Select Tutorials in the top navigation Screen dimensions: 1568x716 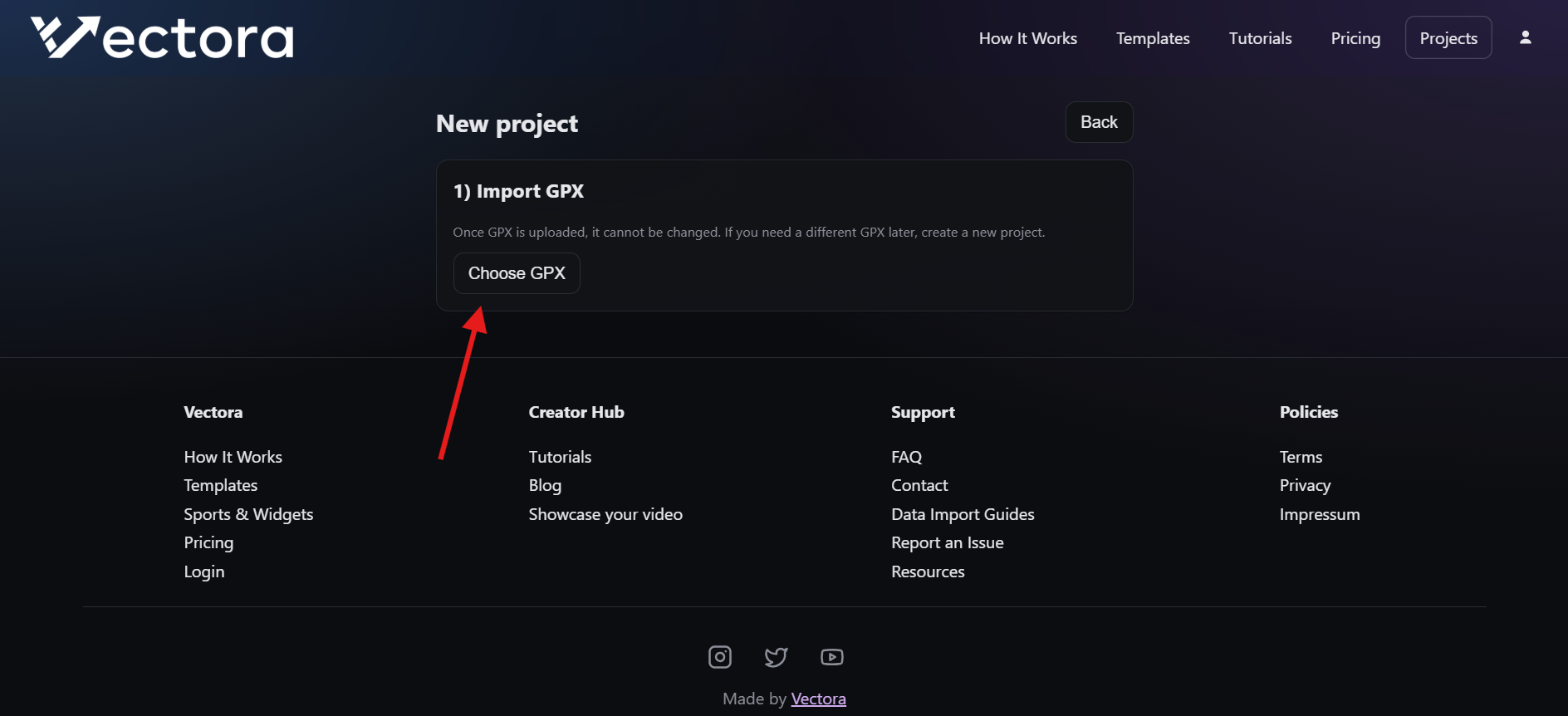pyautogui.click(x=1259, y=38)
